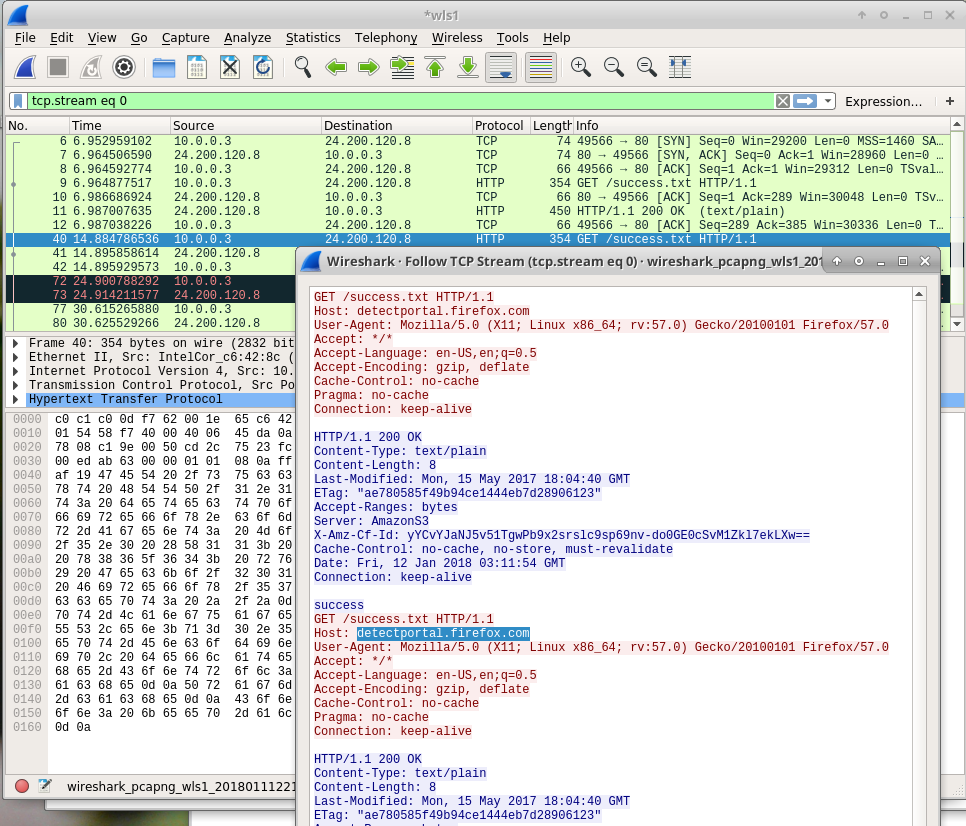Click highlighted detectportal.firefox.com host text
Viewport: 966px width, 826px height.
(443, 633)
